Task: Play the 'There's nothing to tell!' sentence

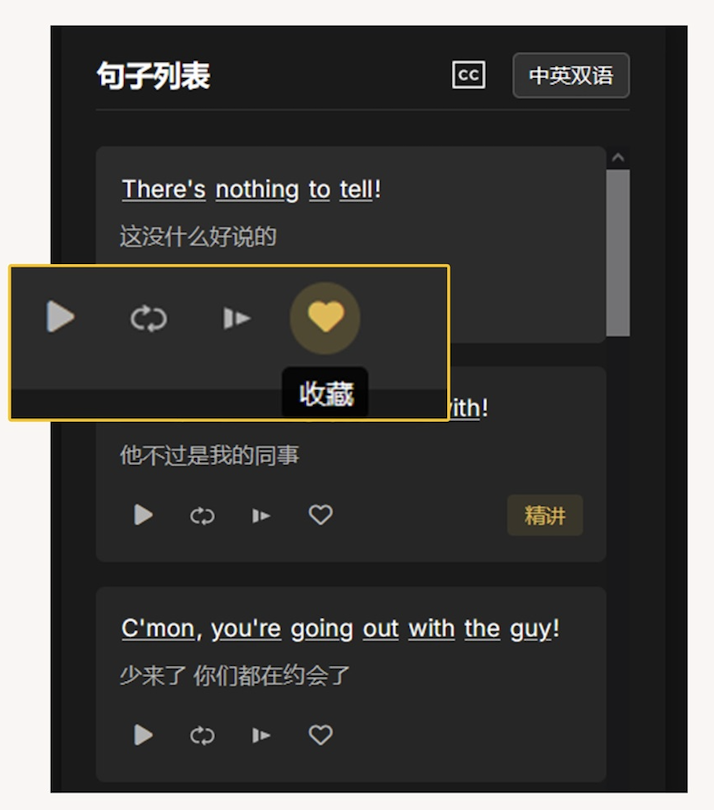Action: [60, 317]
